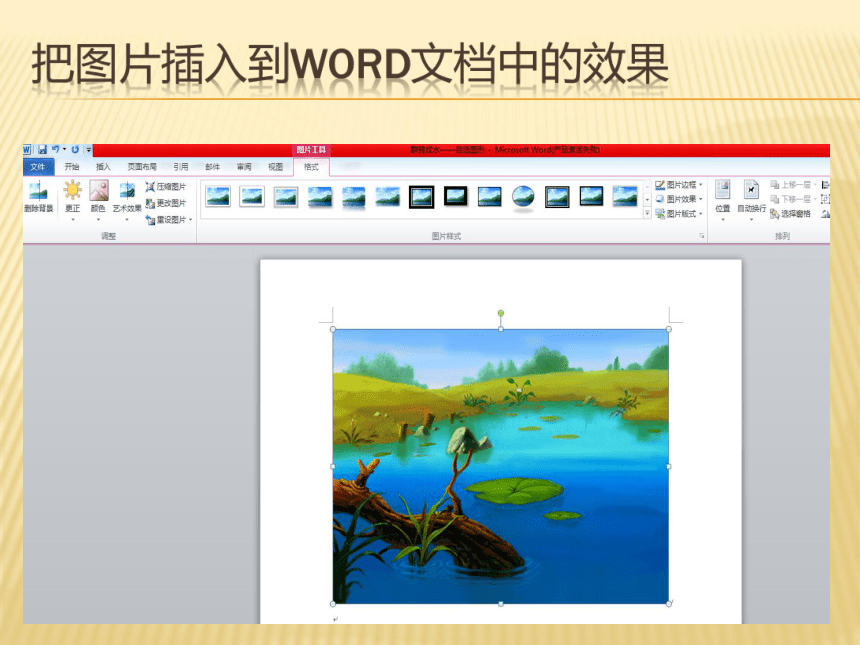The width and height of the screenshot is (860, 645).
Task: Open 图片版式 (Picture Layout) dropdown
Action: (679, 213)
